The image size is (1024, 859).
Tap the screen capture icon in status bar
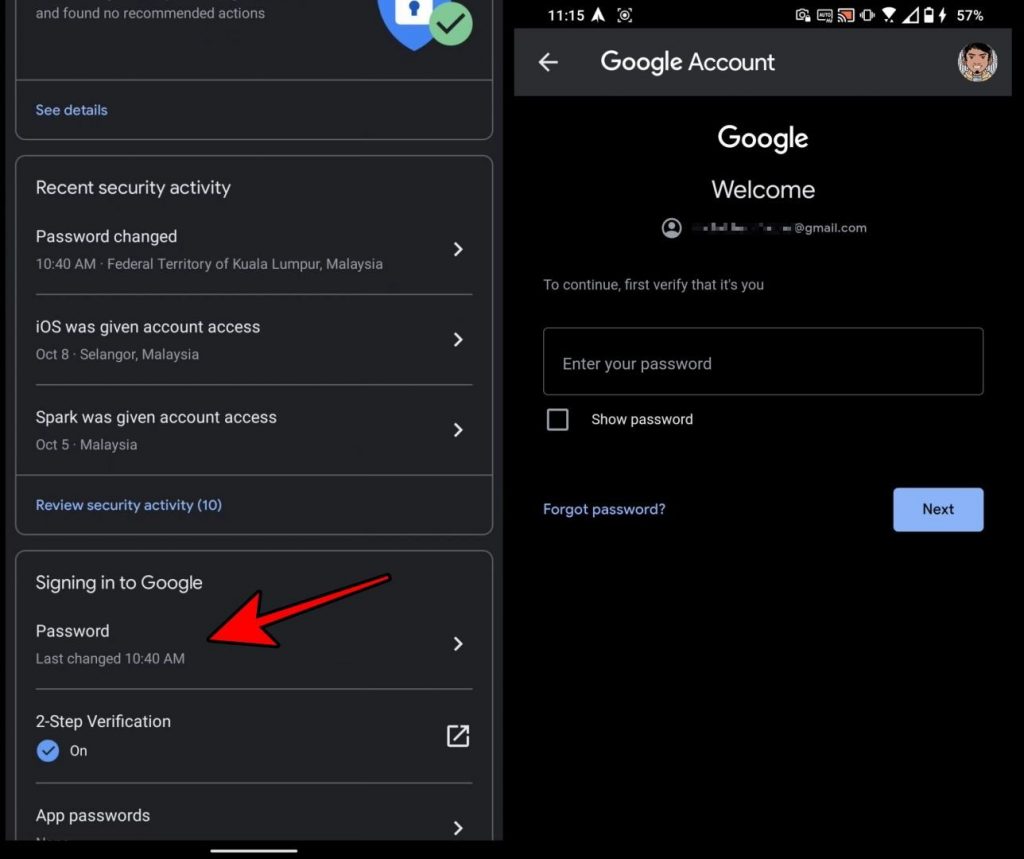point(624,15)
